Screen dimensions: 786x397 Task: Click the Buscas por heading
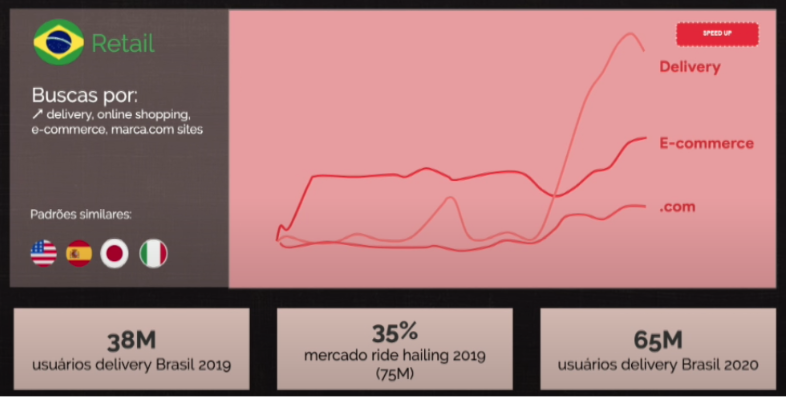click(84, 95)
